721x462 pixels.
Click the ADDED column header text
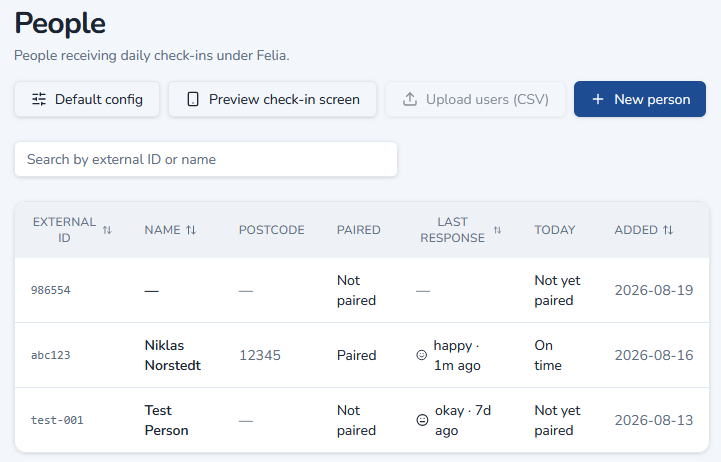(x=636, y=230)
